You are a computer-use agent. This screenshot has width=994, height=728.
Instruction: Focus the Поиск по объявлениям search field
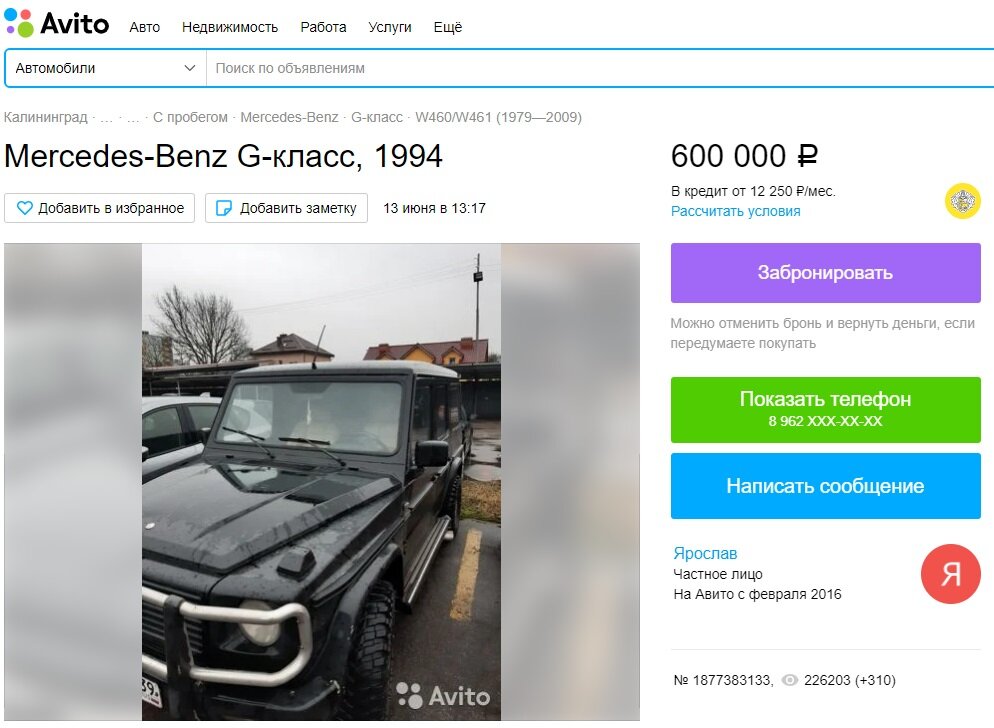click(x=600, y=68)
